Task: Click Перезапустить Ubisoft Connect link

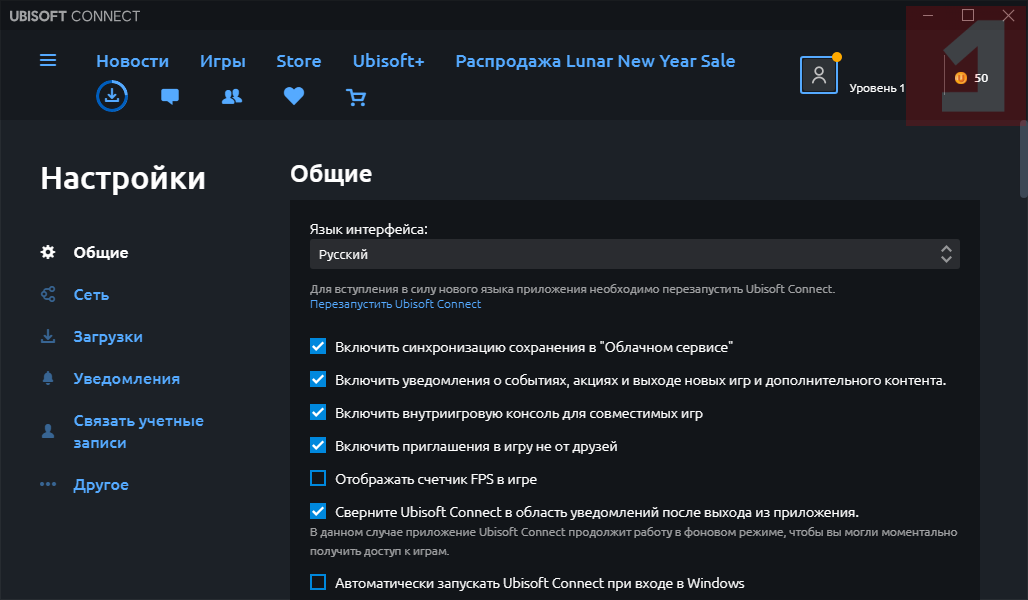Action: pos(395,304)
